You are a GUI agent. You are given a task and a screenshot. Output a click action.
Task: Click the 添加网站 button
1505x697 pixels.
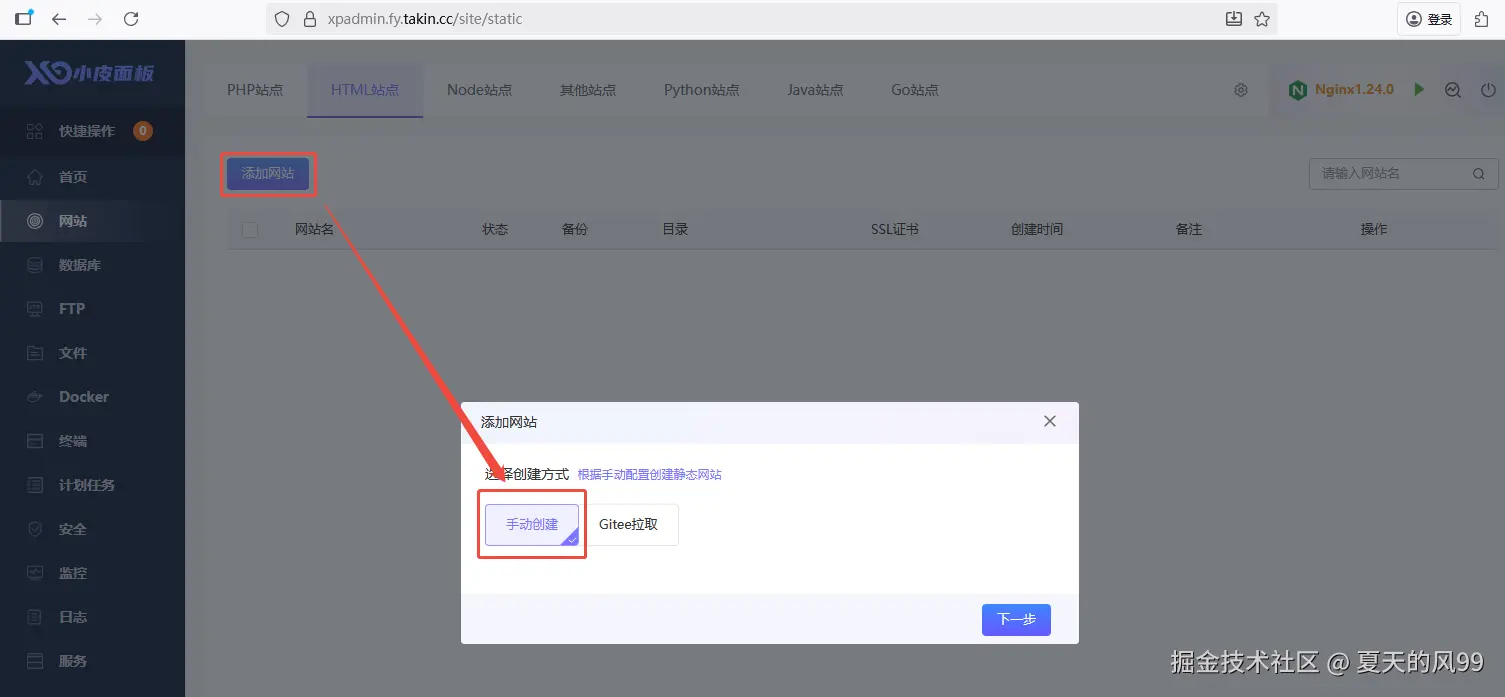268,174
